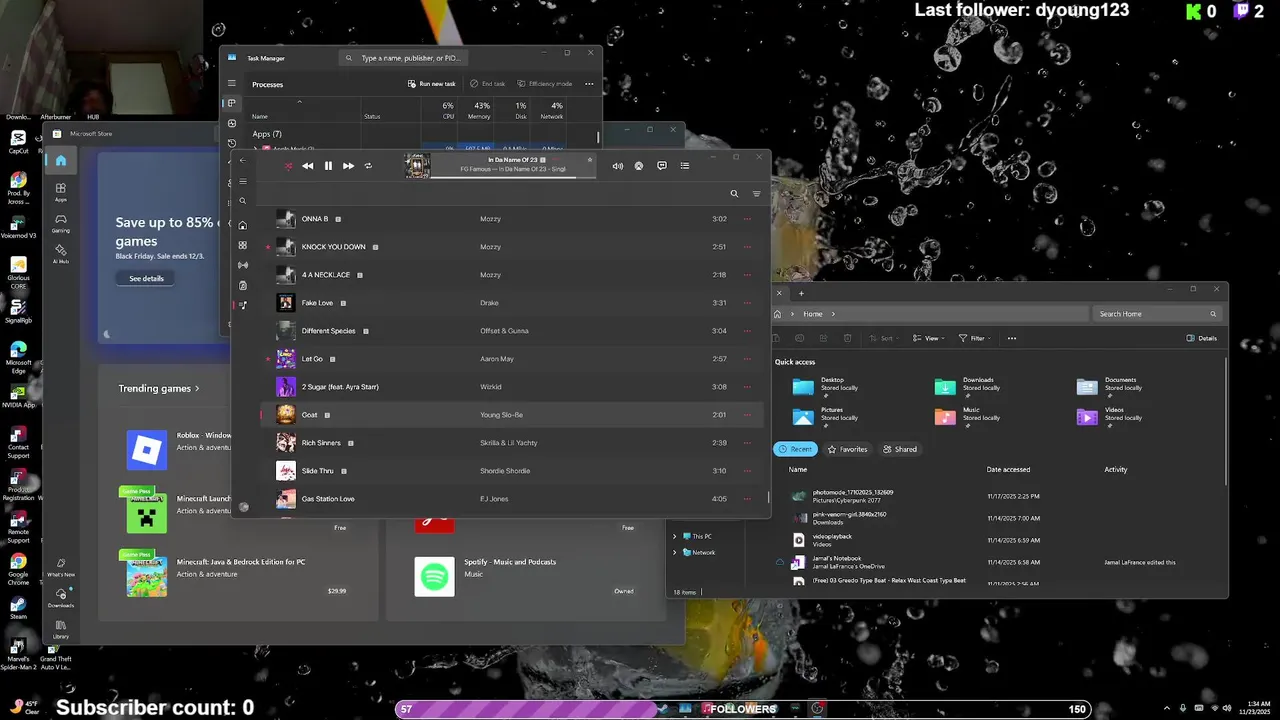The image size is (1280, 720).
Task: Open the Filter dropdown in File Explorer
Action: click(975, 338)
